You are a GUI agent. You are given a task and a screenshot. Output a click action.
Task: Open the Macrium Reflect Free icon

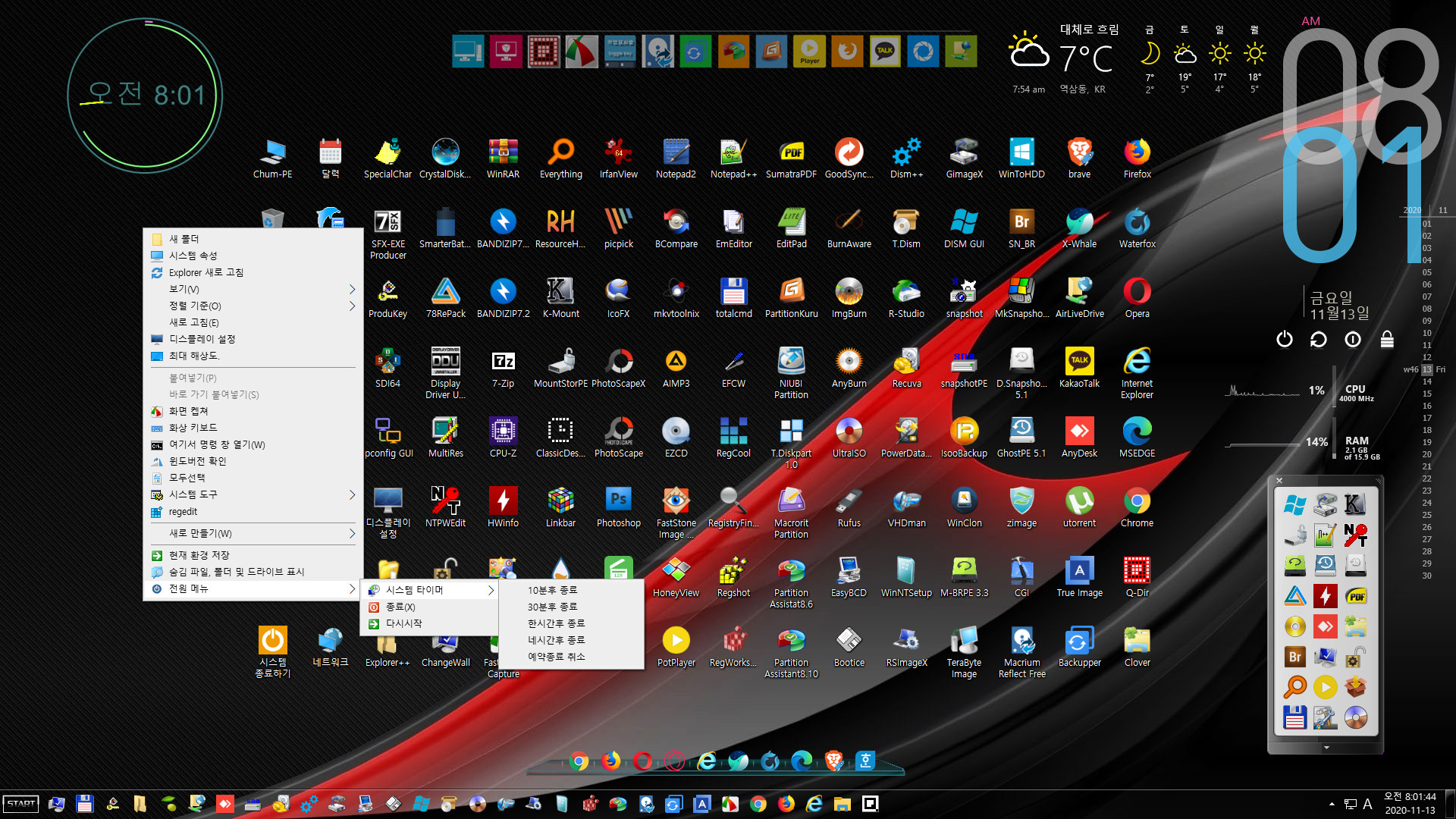1021,652
